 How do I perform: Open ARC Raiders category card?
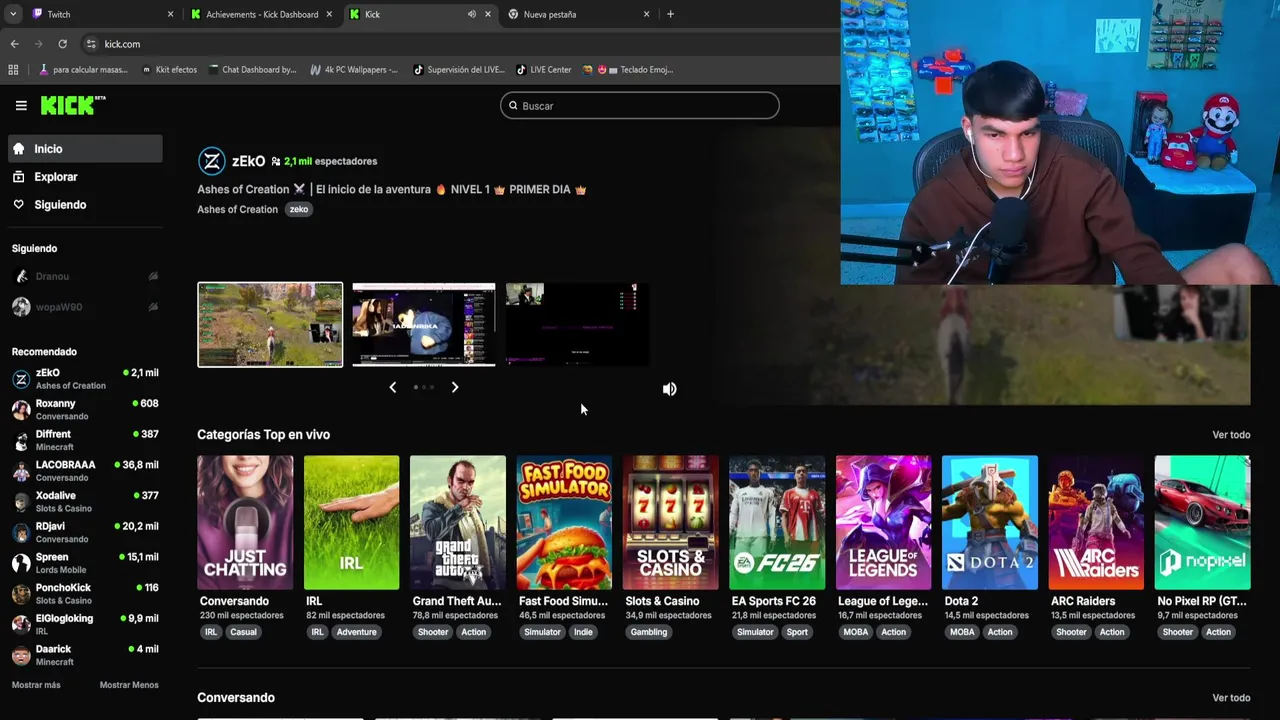pos(1096,523)
